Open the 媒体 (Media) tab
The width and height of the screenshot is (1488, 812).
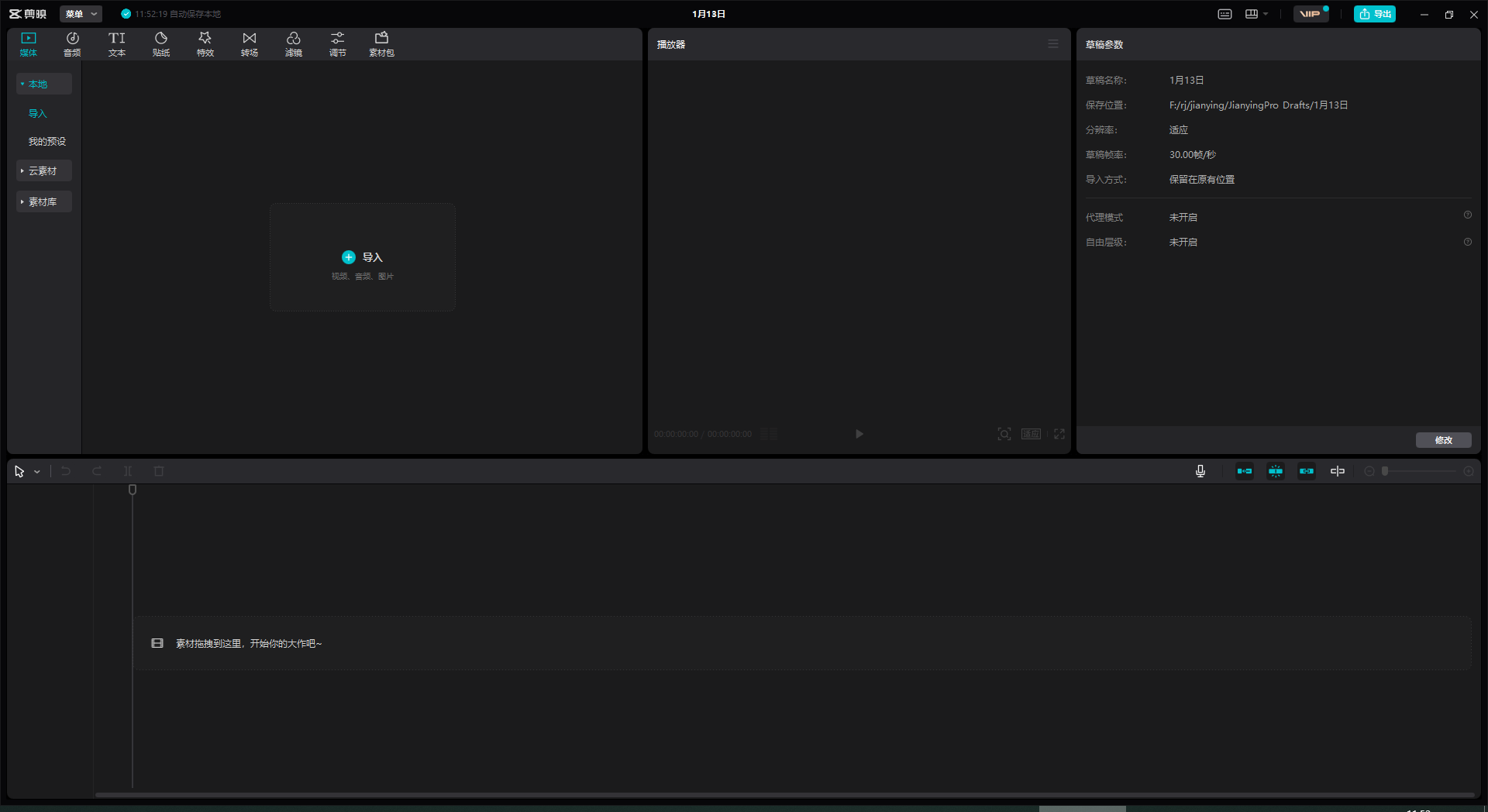tap(29, 44)
